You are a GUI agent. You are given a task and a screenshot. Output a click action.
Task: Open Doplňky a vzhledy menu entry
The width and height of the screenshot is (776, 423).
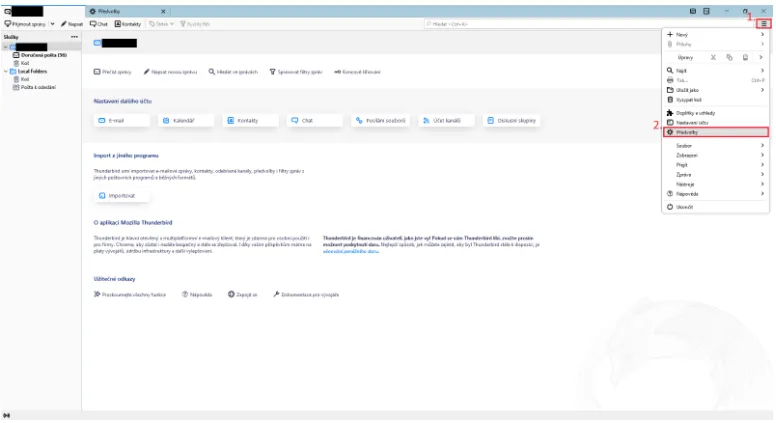click(716, 113)
